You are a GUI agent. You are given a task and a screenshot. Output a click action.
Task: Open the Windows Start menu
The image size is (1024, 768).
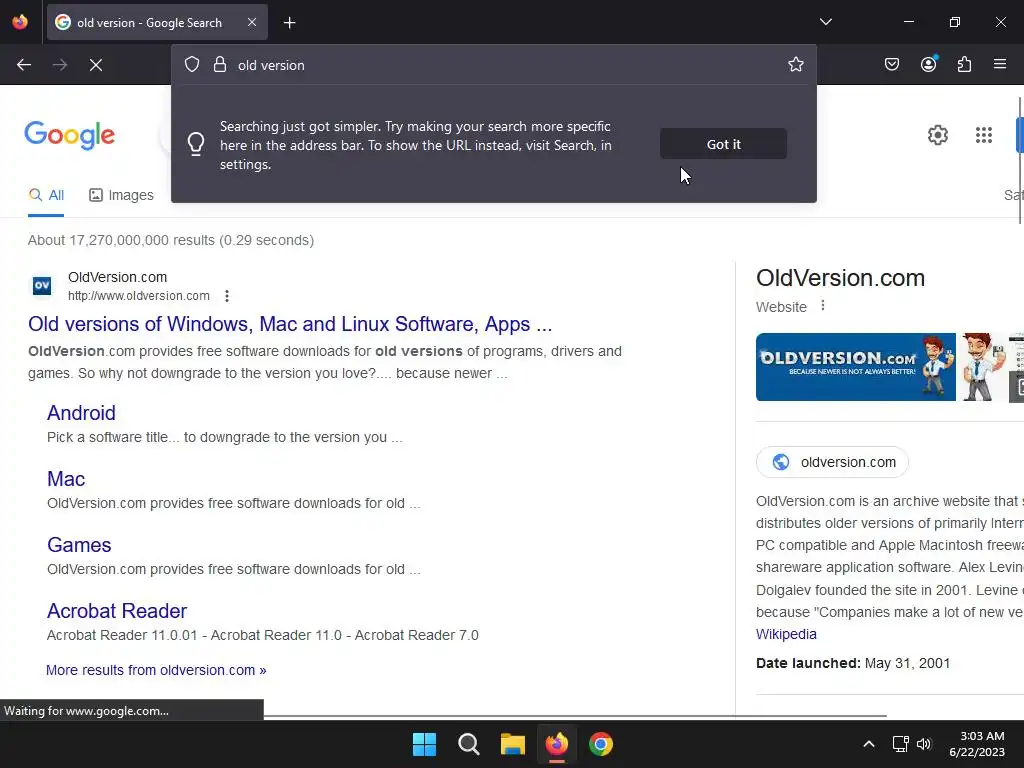424,744
